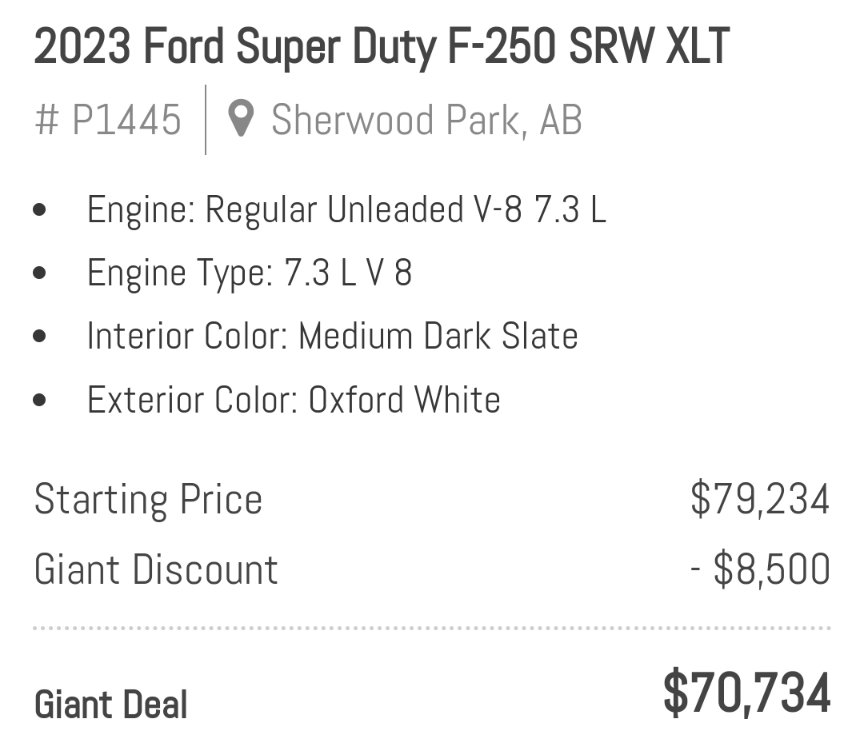Select the Engine Regular Unleaded V-8 line
864x743 pixels.
(347, 210)
